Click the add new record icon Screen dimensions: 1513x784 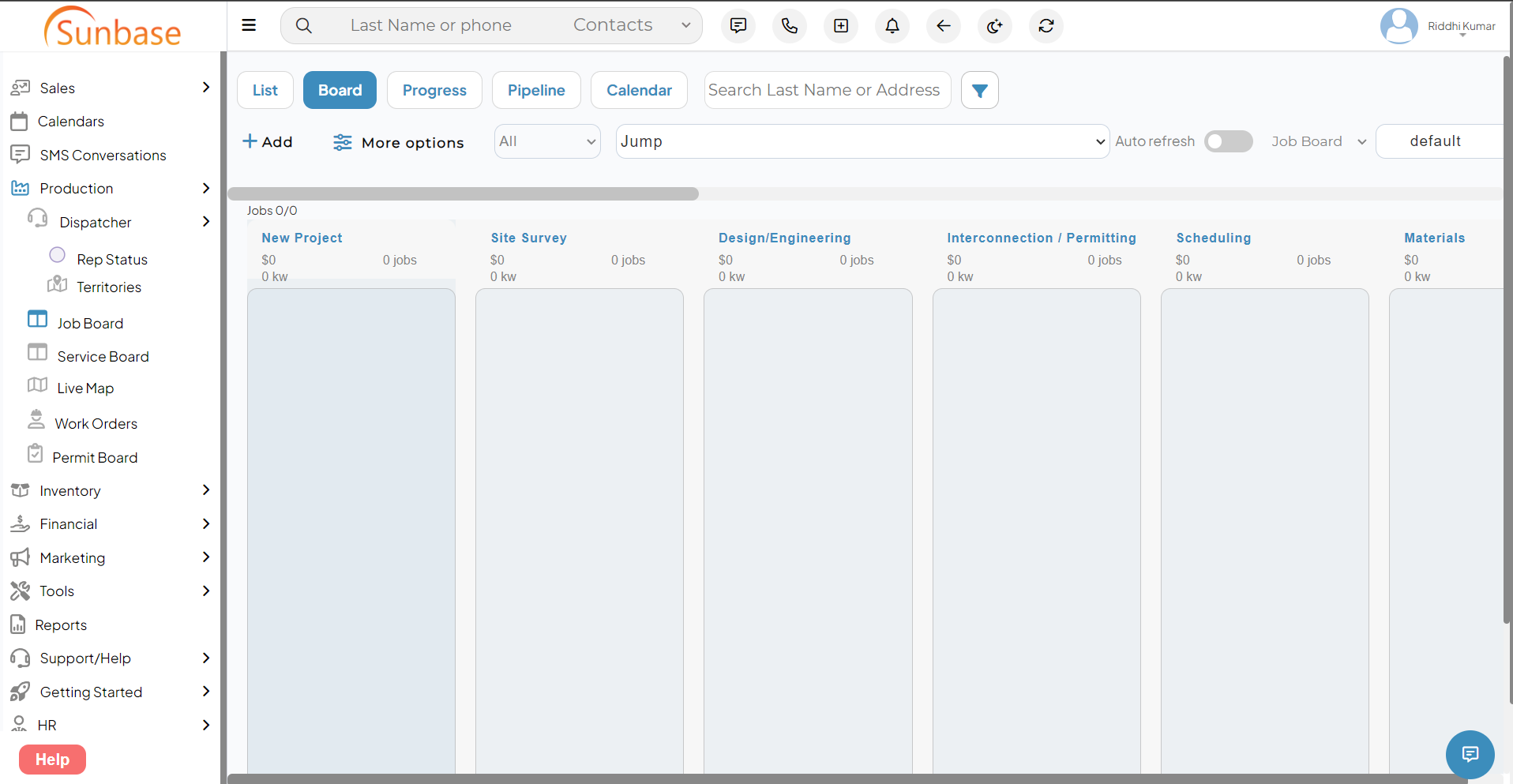(840, 26)
